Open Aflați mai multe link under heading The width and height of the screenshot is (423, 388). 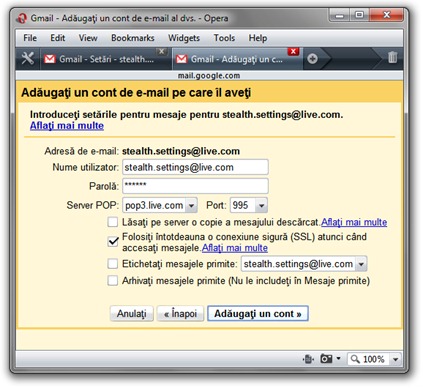[67, 126]
